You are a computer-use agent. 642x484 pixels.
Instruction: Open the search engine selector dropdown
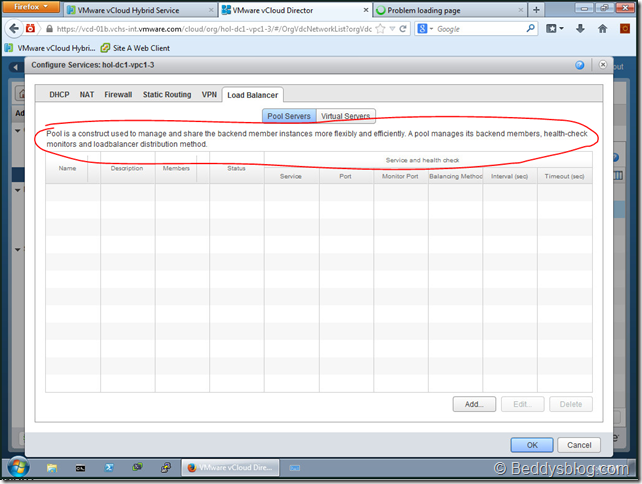pos(425,29)
